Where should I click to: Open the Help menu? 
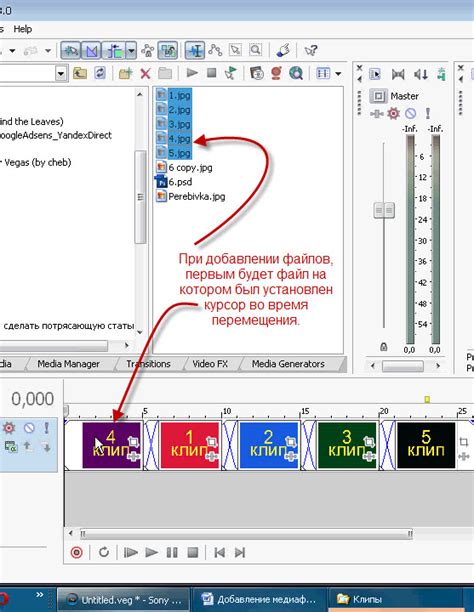pyautogui.click(x=23, y=29)
